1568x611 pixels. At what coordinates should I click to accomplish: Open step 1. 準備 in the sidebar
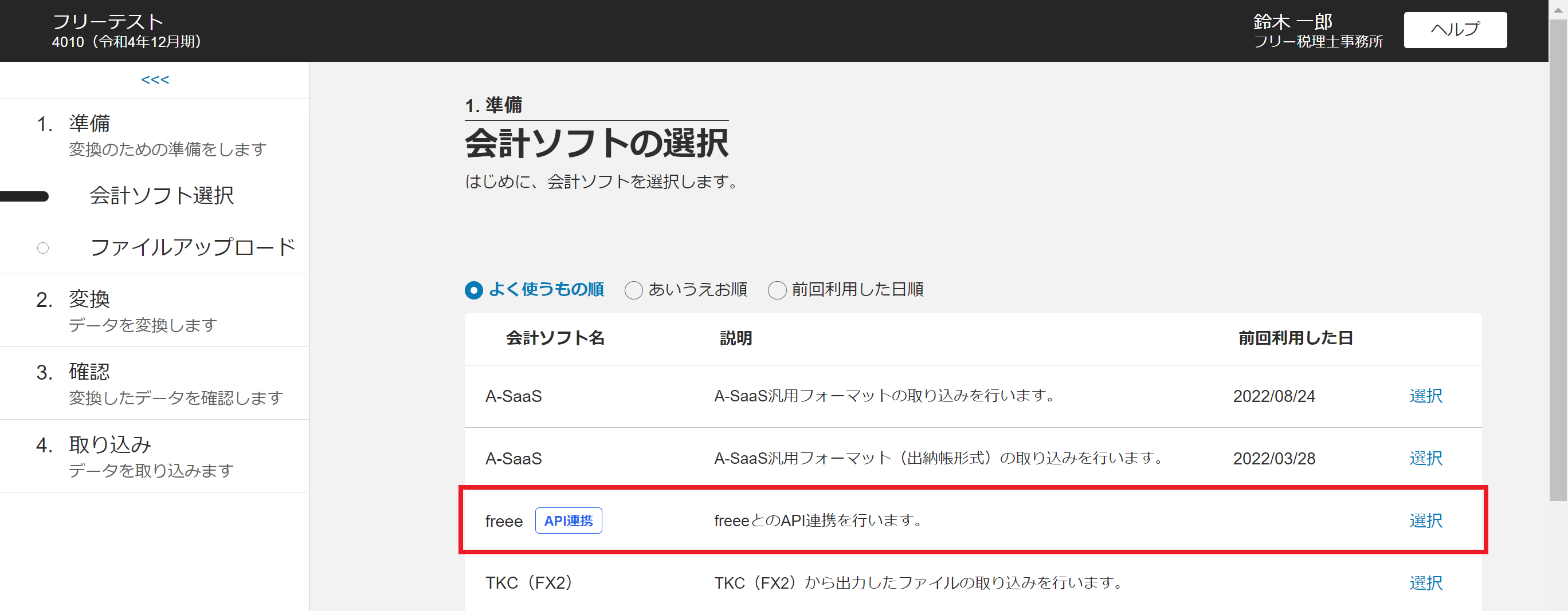pyautogui.click(x=155, y=135)
